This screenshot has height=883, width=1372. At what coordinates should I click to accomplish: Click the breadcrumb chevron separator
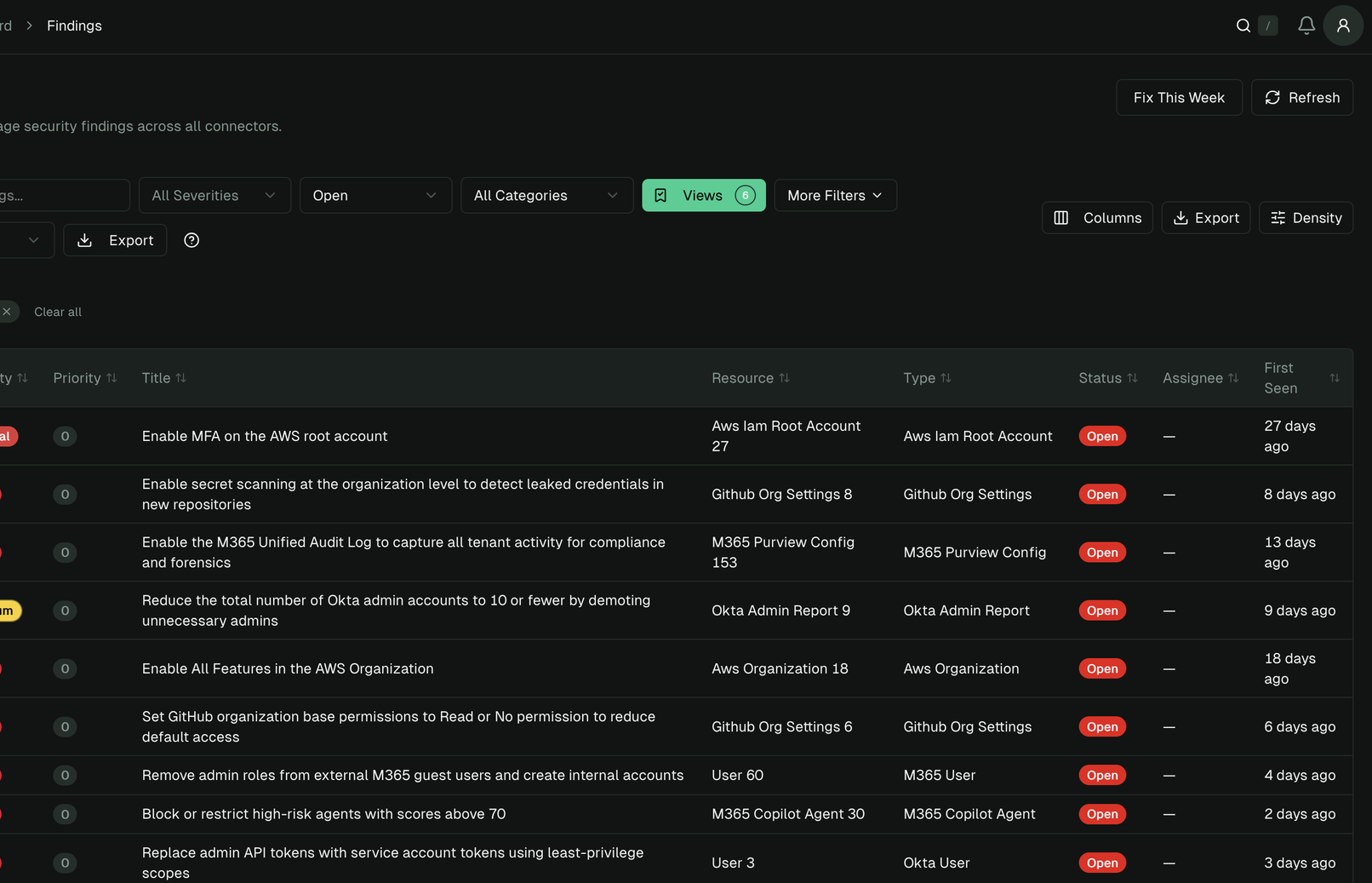click(x=29, y=26)
